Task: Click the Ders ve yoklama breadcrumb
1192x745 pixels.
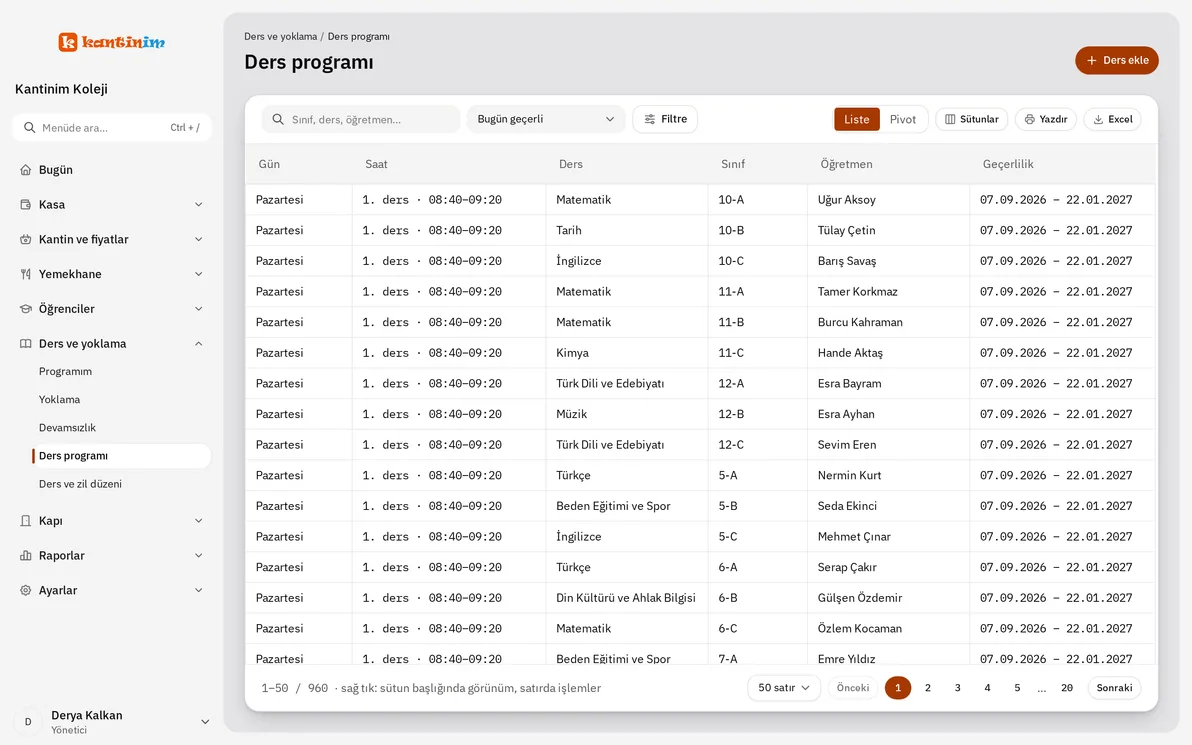Action: pyautogui.click(x=281, y=36)
